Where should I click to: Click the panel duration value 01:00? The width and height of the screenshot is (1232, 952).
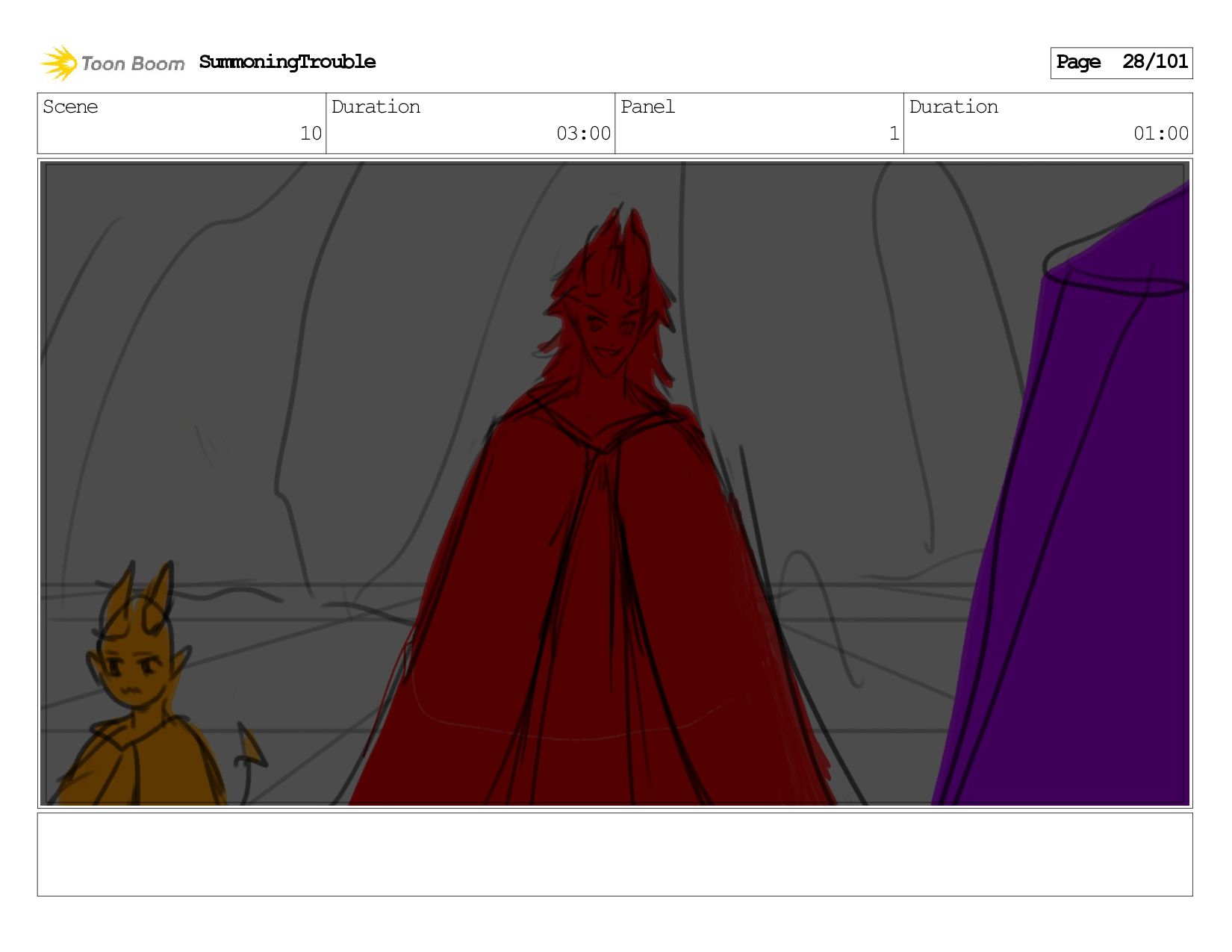tap(1160, 134)
